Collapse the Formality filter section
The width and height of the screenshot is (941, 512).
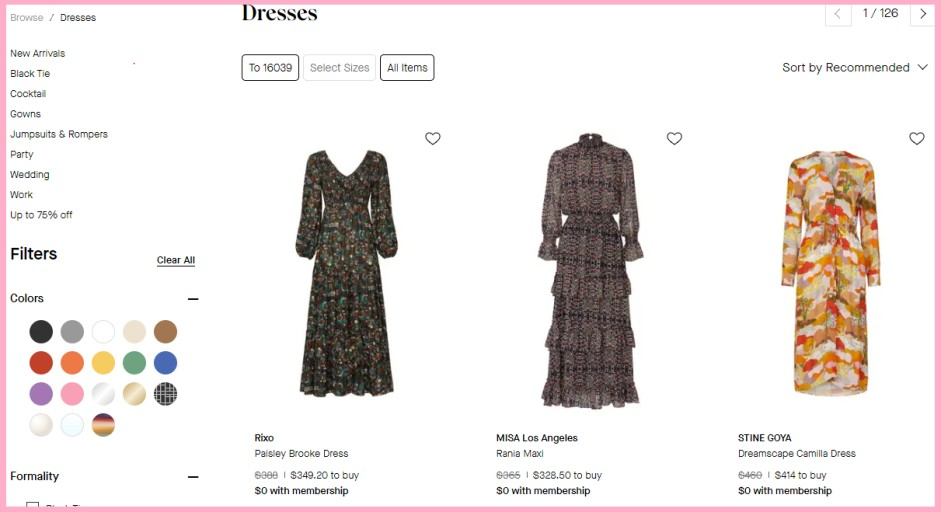click(193, 477)
